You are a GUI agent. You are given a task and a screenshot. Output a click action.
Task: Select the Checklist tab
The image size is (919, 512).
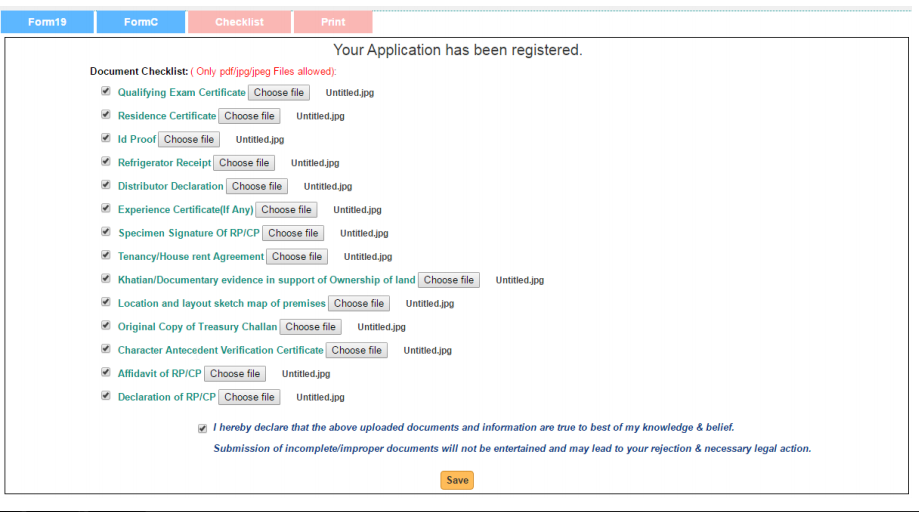click(x=239, y=22)
